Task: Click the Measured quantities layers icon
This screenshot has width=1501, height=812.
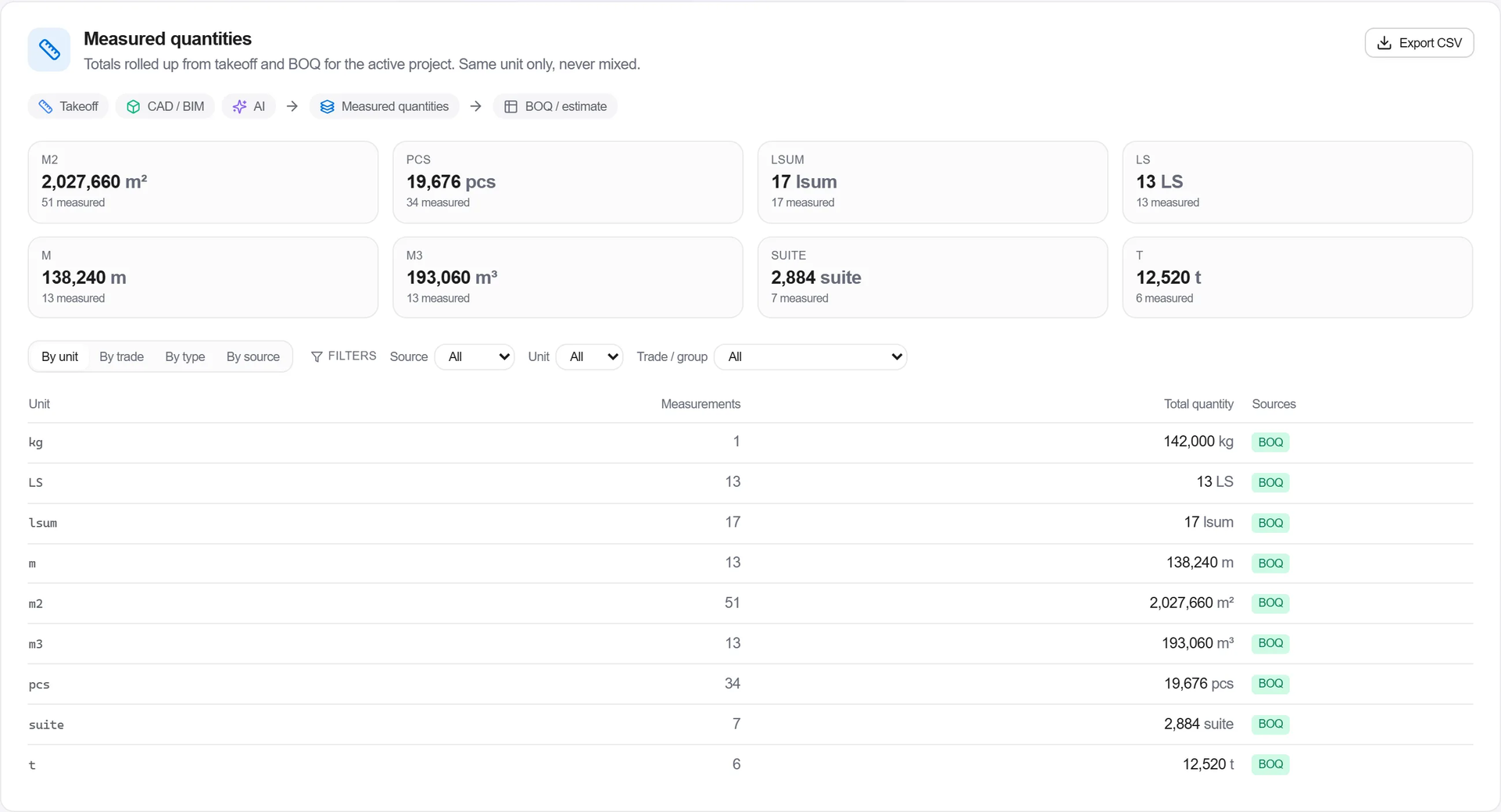Action: (x=327, y=106)
